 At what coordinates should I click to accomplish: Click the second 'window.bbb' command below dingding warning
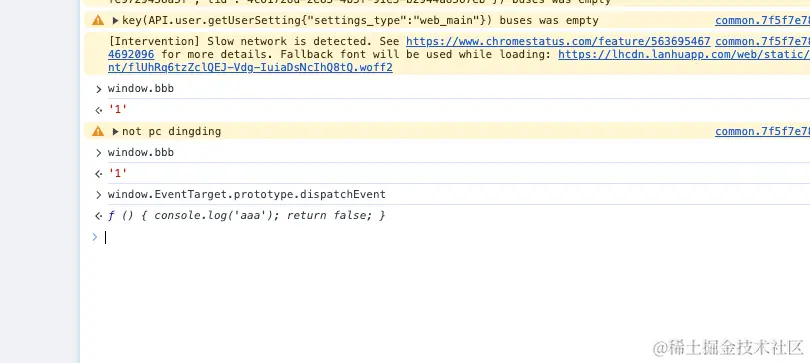(x=141, y=153)
